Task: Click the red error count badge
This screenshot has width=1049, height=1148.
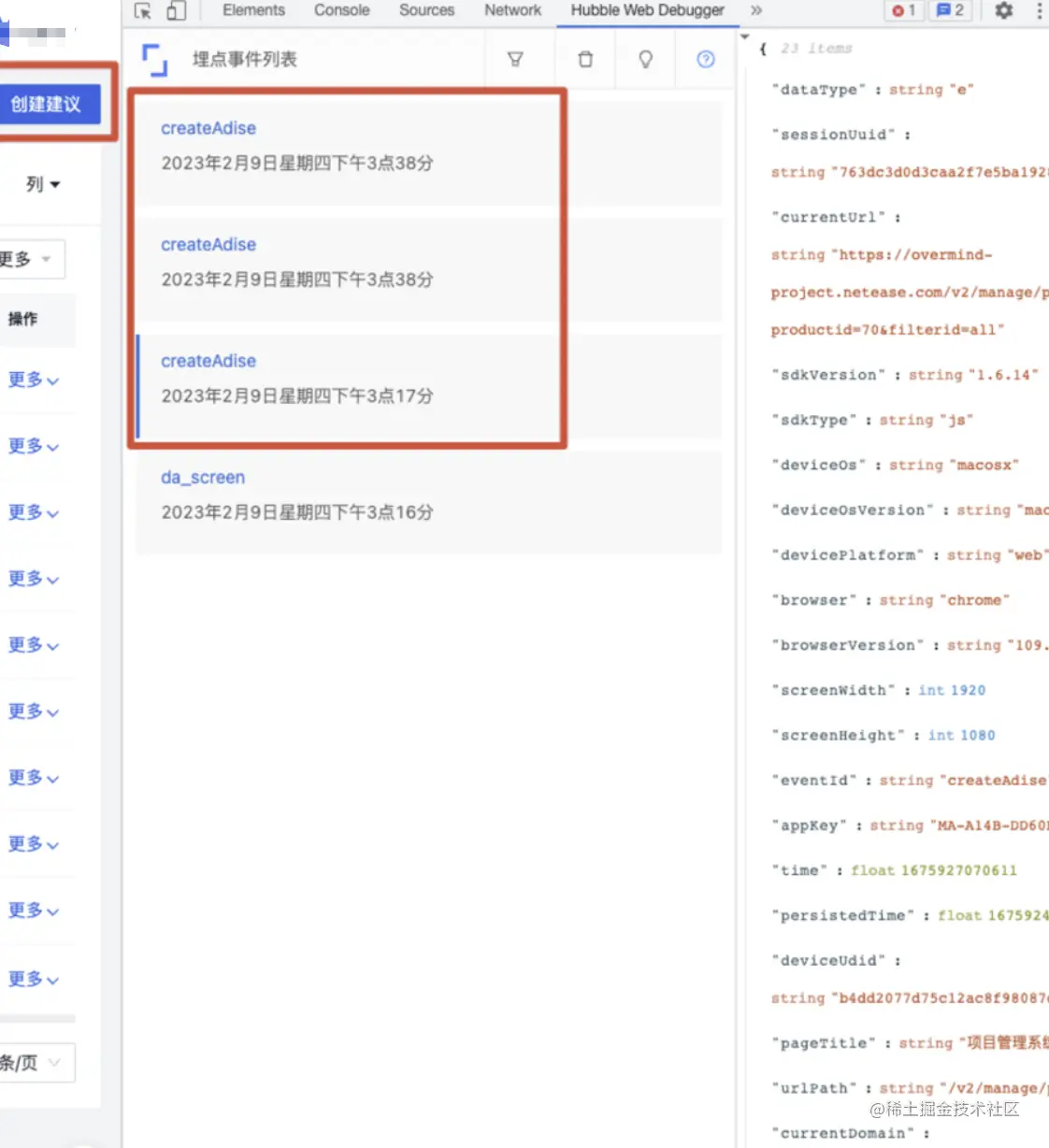Action: pyautogui.click(x=904, y=10)
